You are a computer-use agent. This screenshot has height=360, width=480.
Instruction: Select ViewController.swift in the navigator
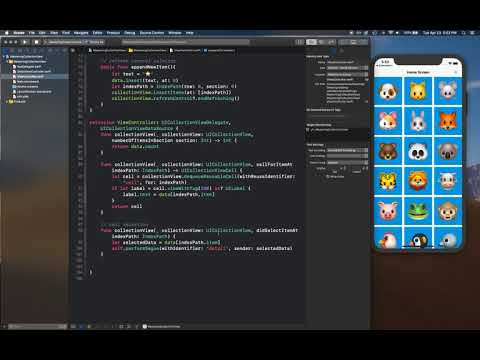pyautogui.click(x=28, y=76)
